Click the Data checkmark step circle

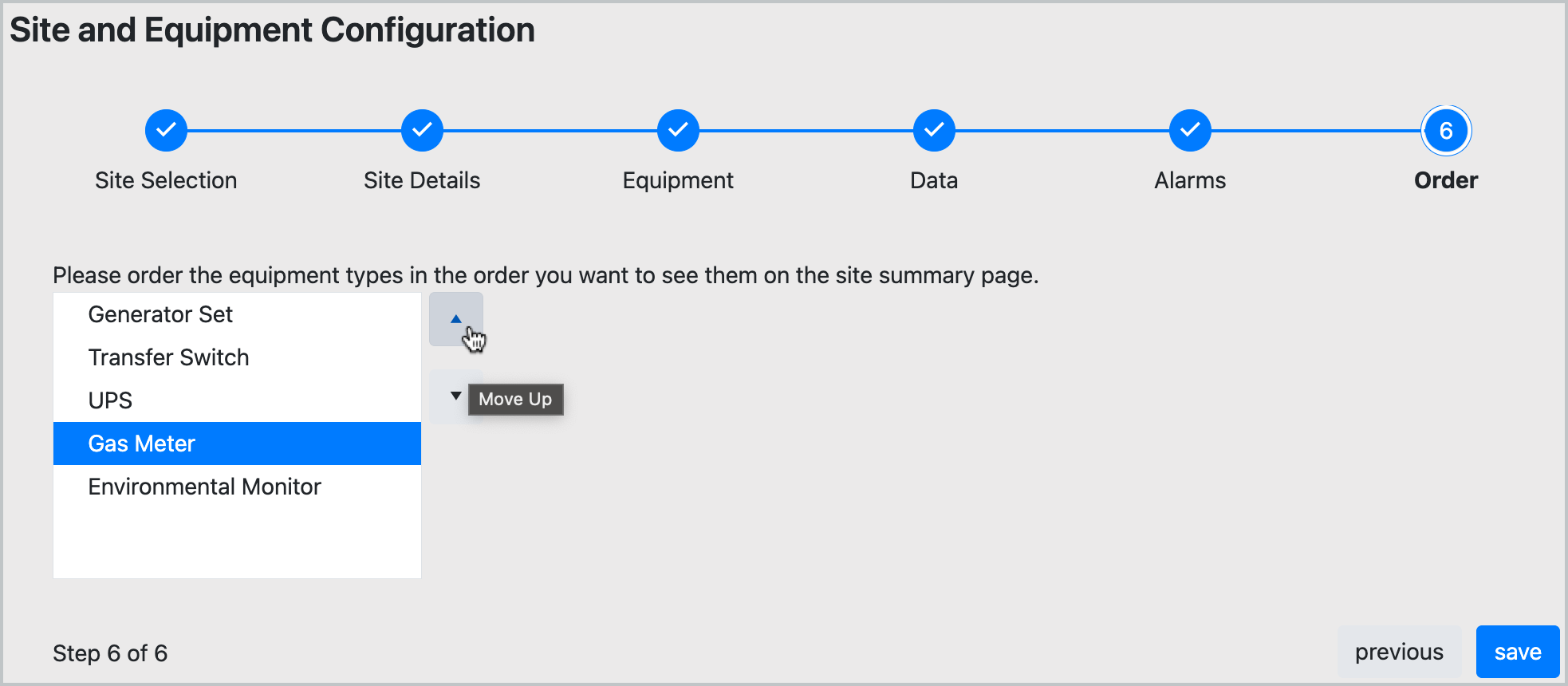point(934,130)
